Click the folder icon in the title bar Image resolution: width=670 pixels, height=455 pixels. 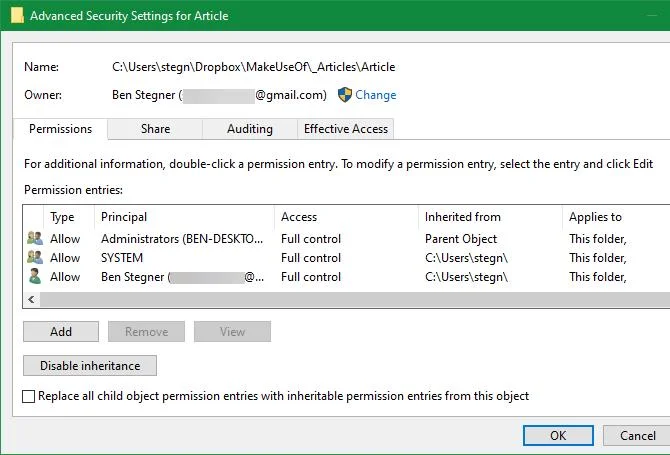17,15
